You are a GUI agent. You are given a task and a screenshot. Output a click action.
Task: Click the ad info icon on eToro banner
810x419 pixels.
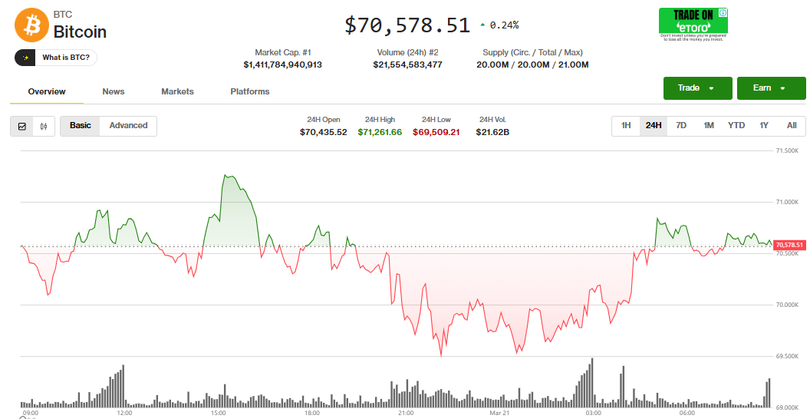[x=723, y=13]
